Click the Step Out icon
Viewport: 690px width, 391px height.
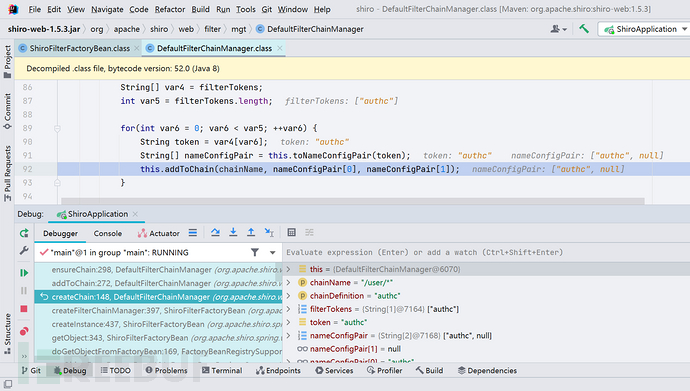[251, 233]
